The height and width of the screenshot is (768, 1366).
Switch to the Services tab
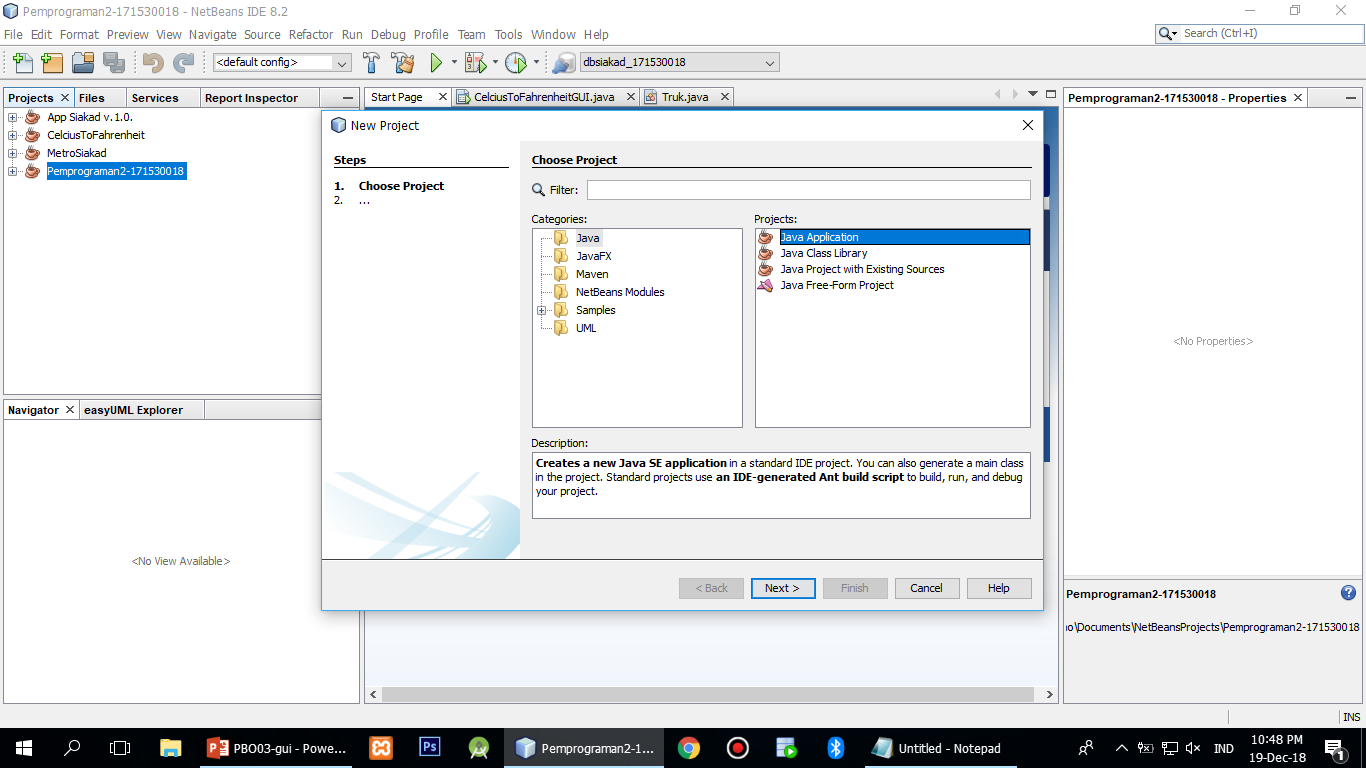155,98
